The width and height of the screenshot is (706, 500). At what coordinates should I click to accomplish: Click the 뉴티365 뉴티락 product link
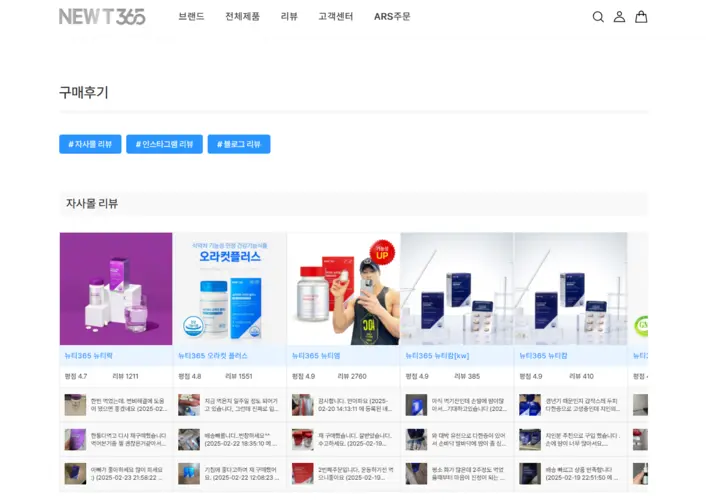tap(88, 356)
